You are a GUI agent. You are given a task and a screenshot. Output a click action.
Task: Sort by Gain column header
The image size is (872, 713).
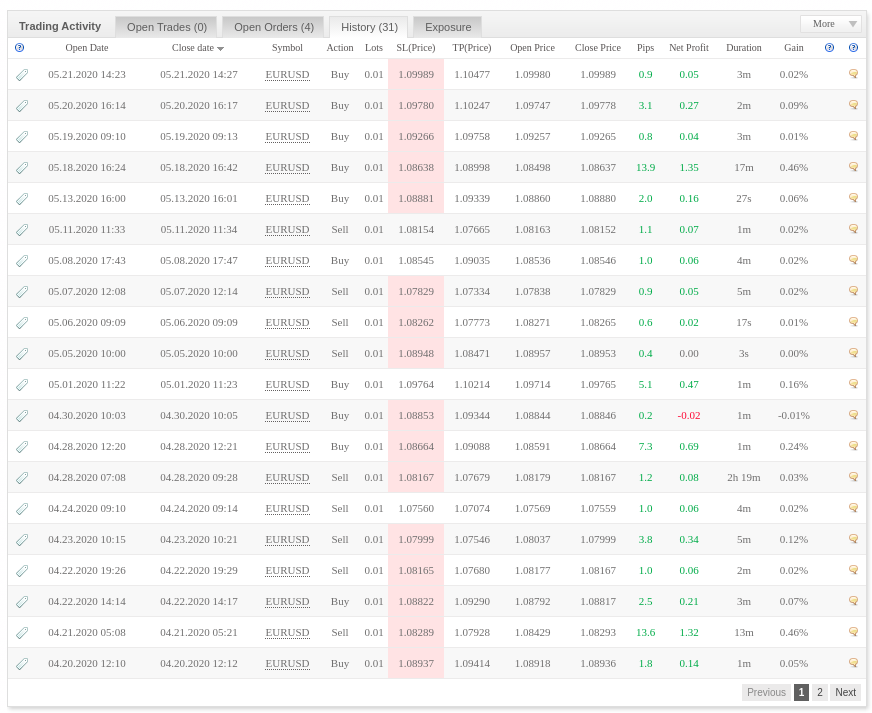(x=794, y=48)
